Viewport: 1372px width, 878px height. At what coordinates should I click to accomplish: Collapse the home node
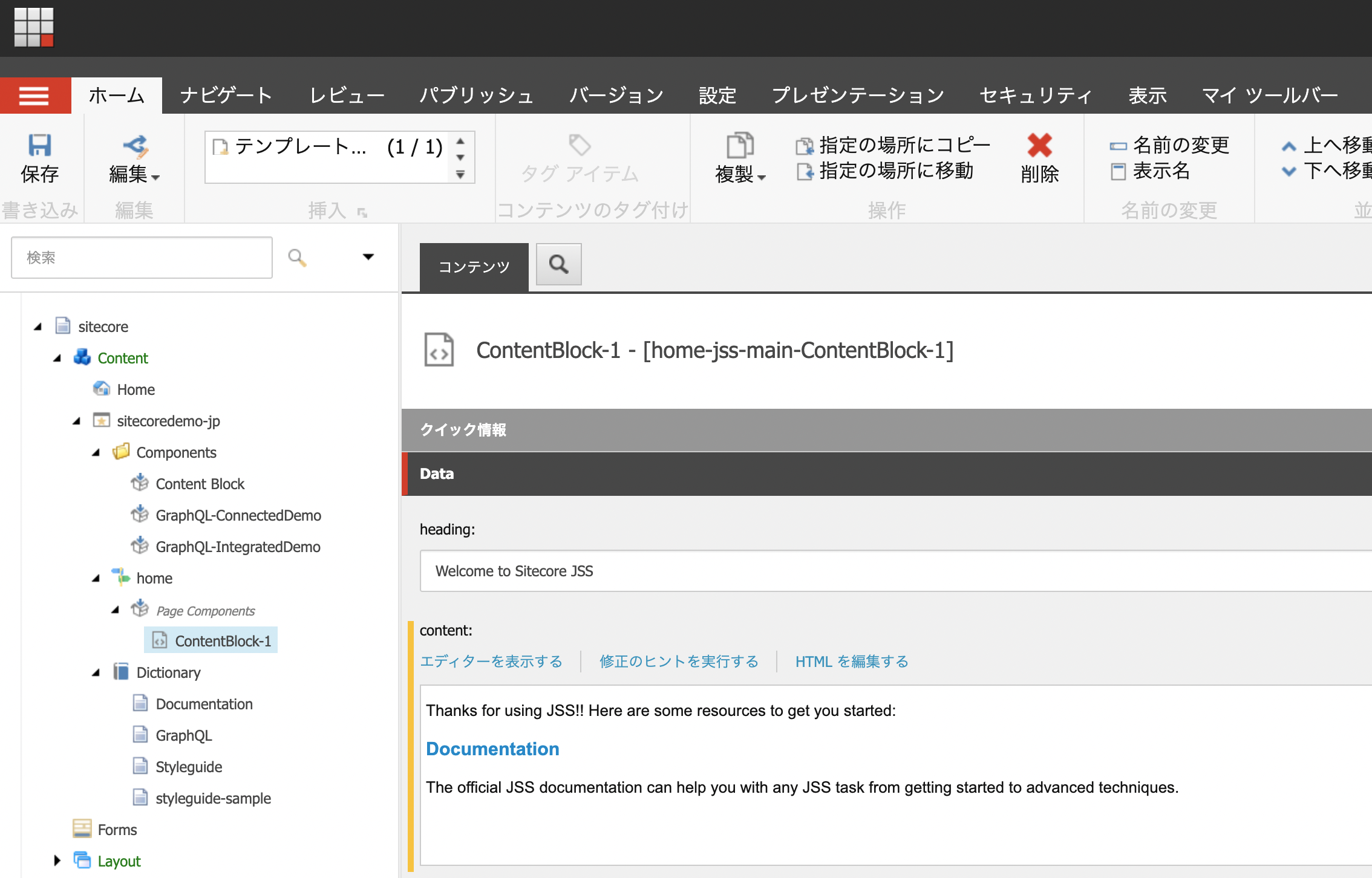tap(96, 578)
